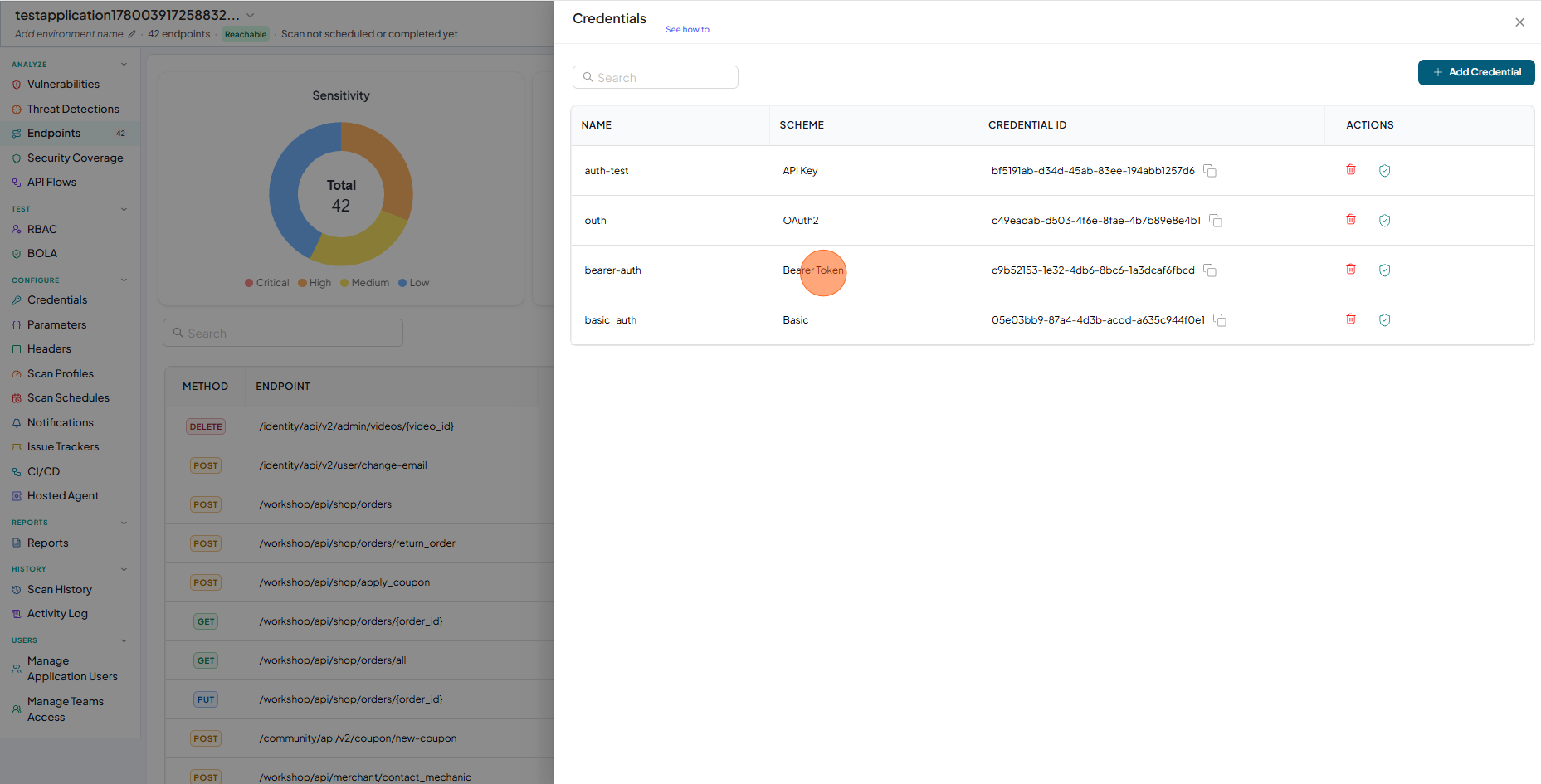This screenshot has width=1541, height=784.
Task: Open the application name dropdown
Action: click(x=251, y=16)
